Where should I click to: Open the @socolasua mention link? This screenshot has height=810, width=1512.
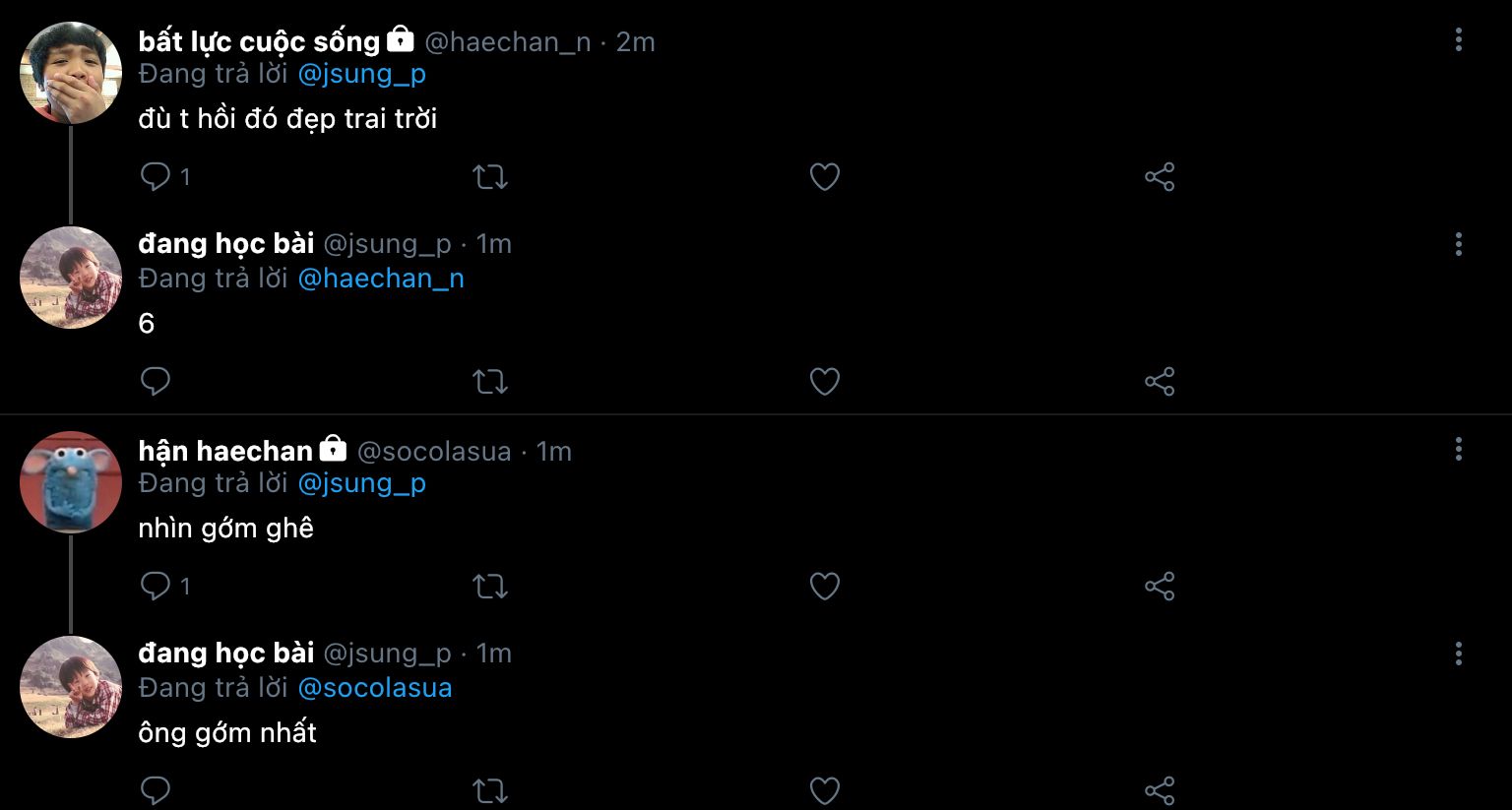click(x=374, y=687)
